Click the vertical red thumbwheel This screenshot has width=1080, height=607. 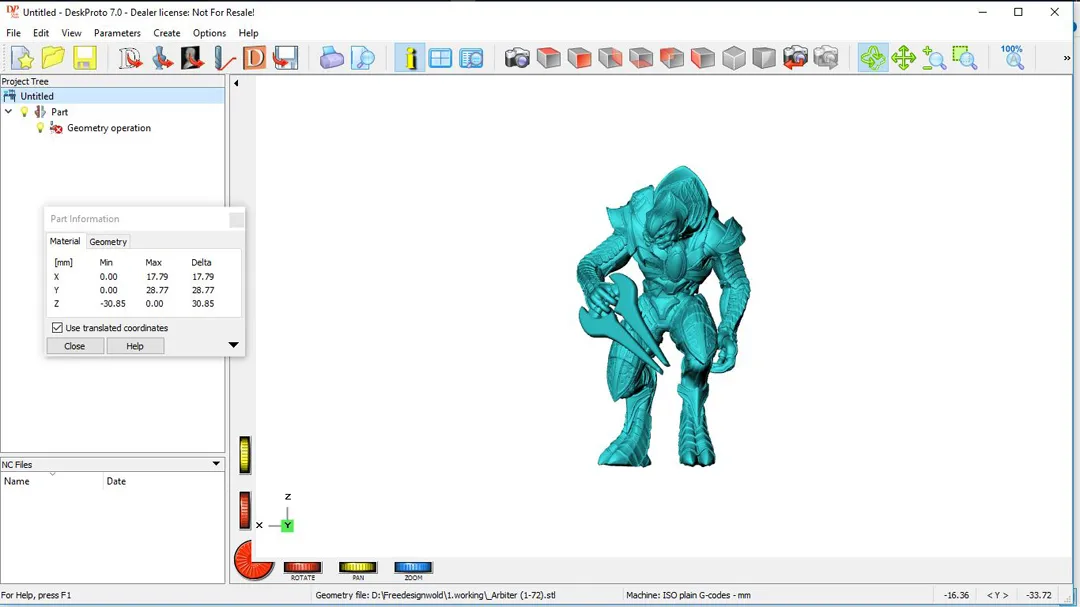pos(245,511)
